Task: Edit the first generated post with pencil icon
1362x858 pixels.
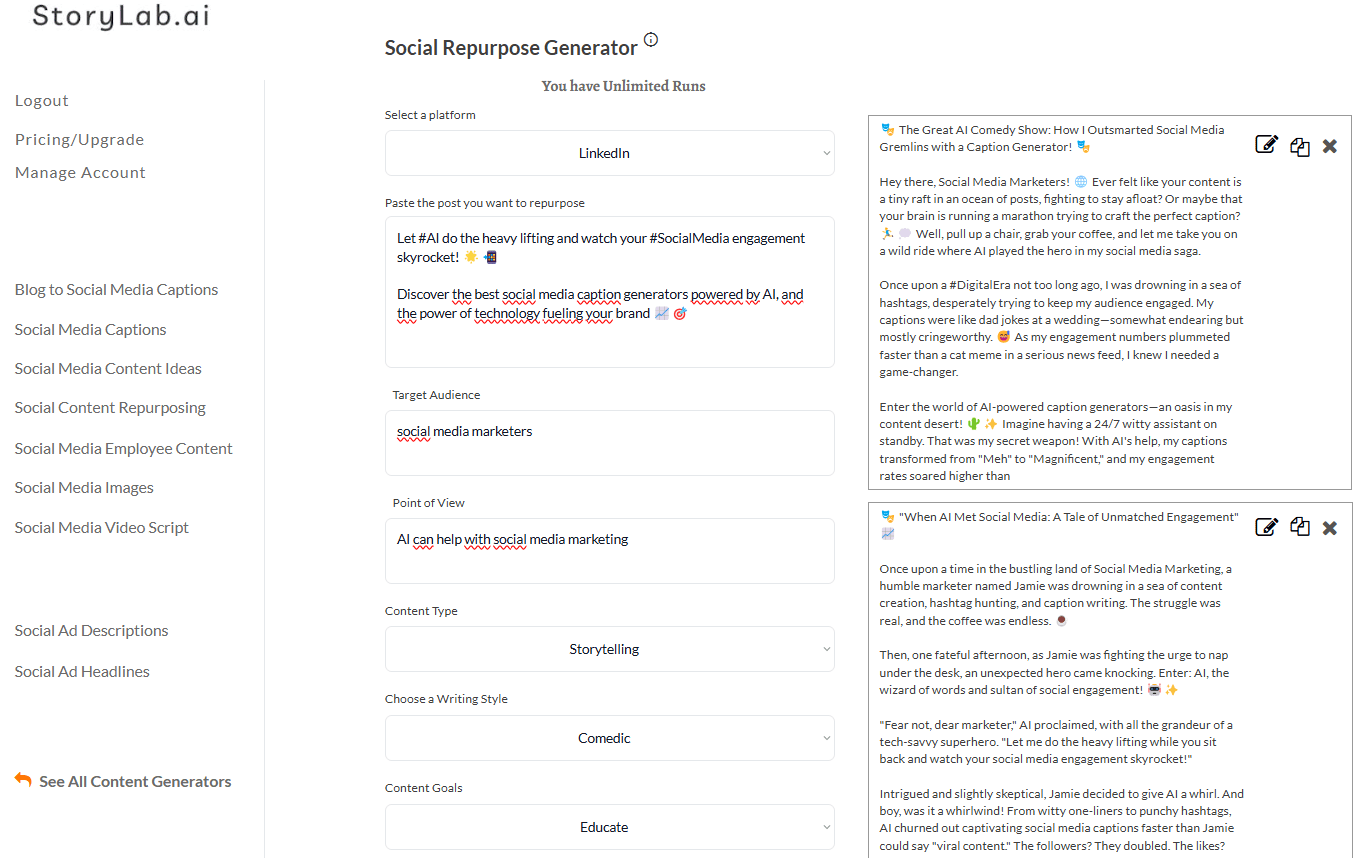Action: pyautogui.click(x=1266, y=145)
